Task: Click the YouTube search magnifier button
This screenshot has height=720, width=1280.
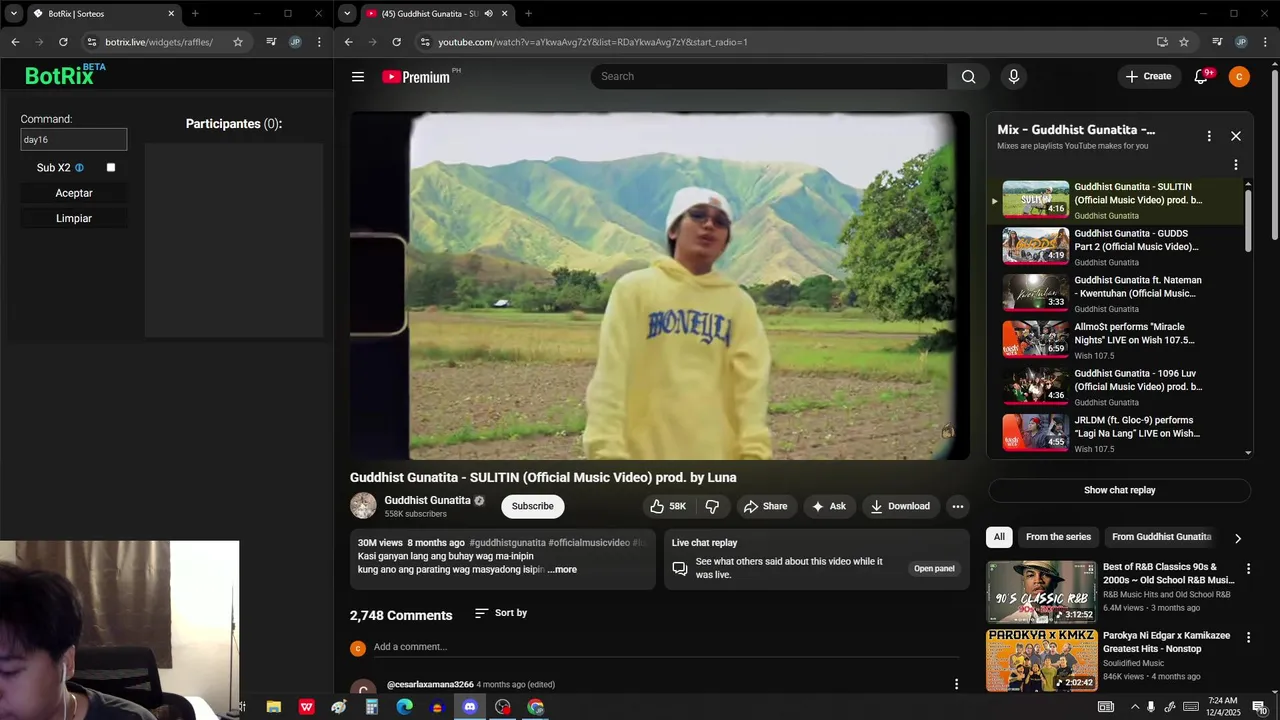Action: [x=968, y=76]
